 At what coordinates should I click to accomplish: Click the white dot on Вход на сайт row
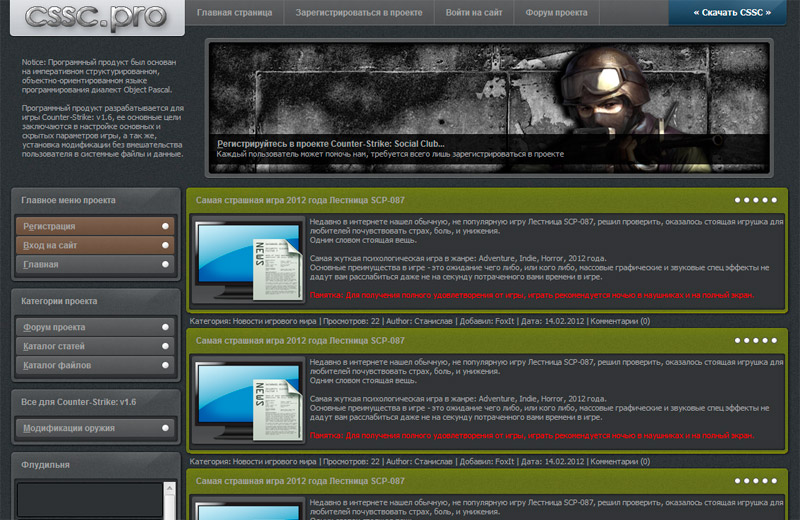tap(165, 245)
